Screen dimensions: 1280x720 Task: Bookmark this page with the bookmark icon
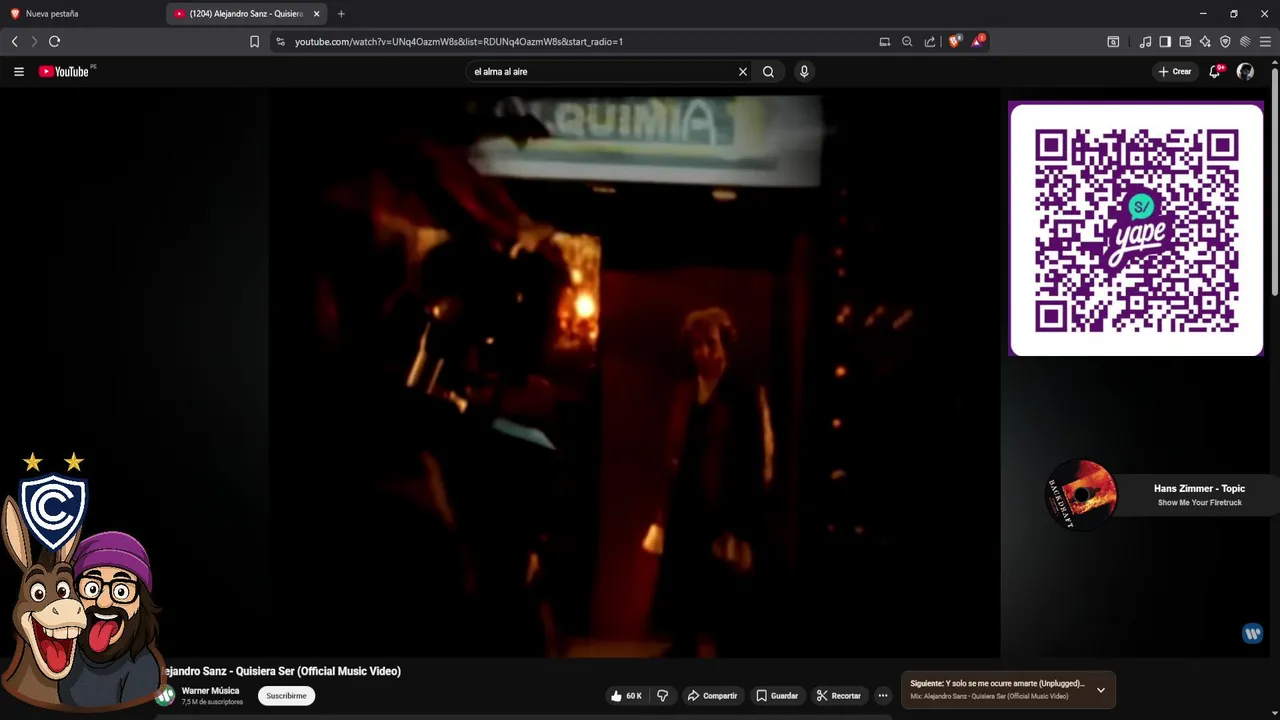(254, 42)
